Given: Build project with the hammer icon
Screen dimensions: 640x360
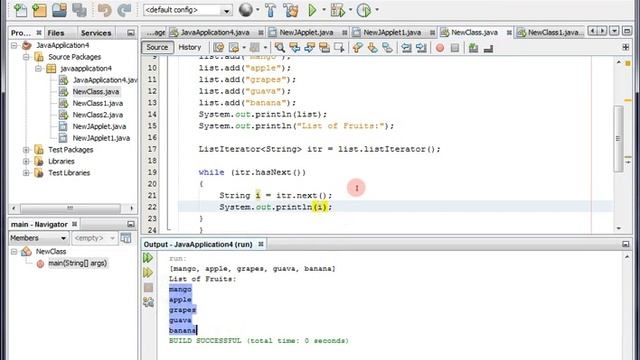Looking at the screenshot, I should 271,10.
